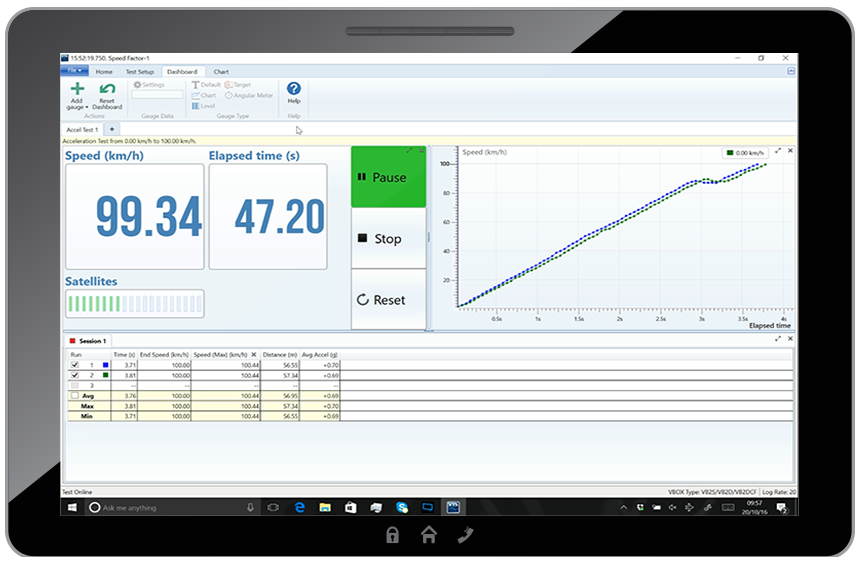Open the Chart ribbon tab
Screen dimensions: 861x566
pyautogui.click(x=221, y=72)
